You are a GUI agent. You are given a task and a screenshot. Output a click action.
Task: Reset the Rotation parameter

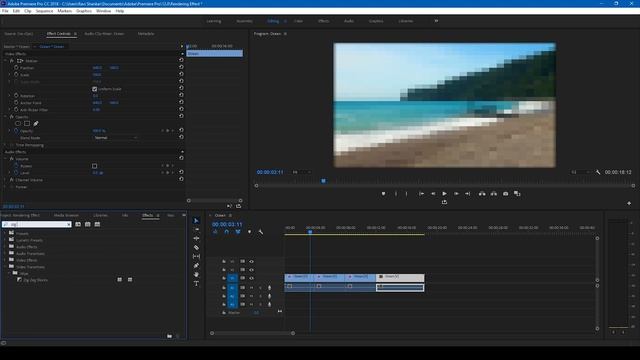(x=181, y=96)
